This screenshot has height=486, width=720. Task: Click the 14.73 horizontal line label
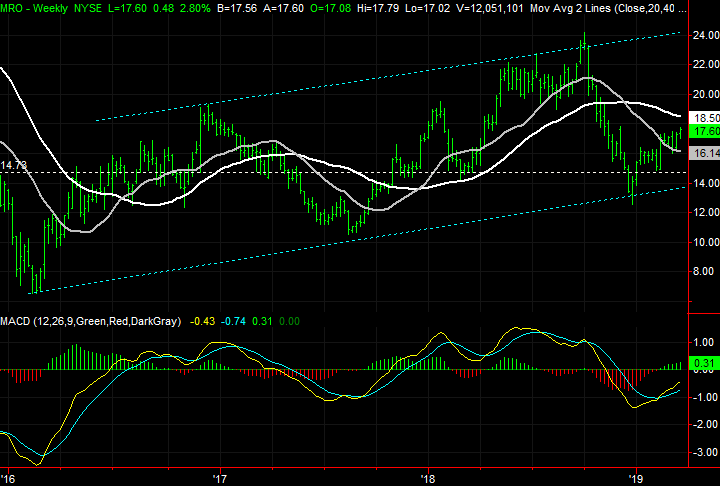click(13, 165)
